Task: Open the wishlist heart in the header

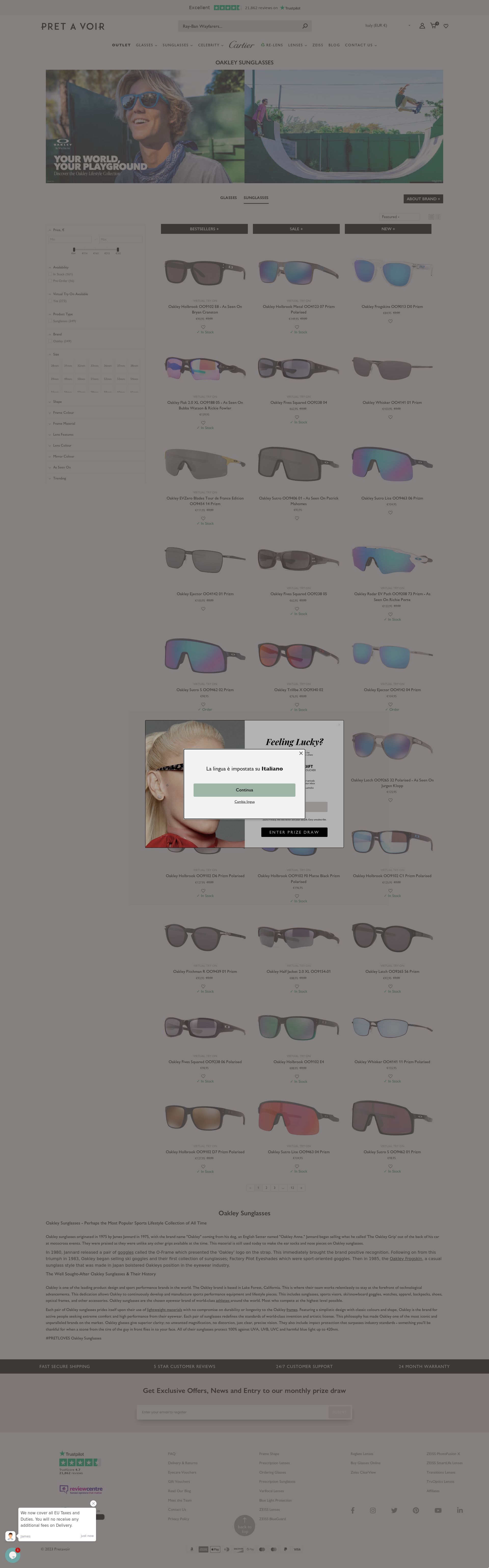Action: [446, 26]
